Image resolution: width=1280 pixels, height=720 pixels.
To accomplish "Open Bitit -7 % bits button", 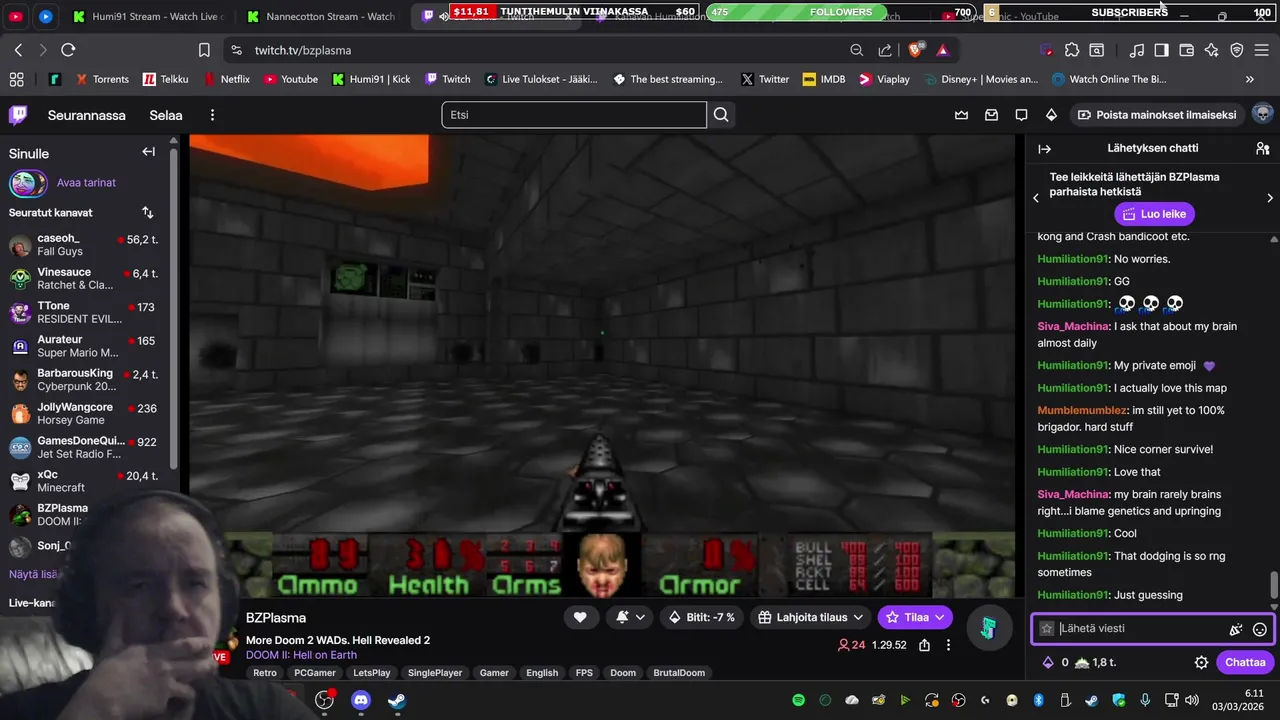I will 702,617.
